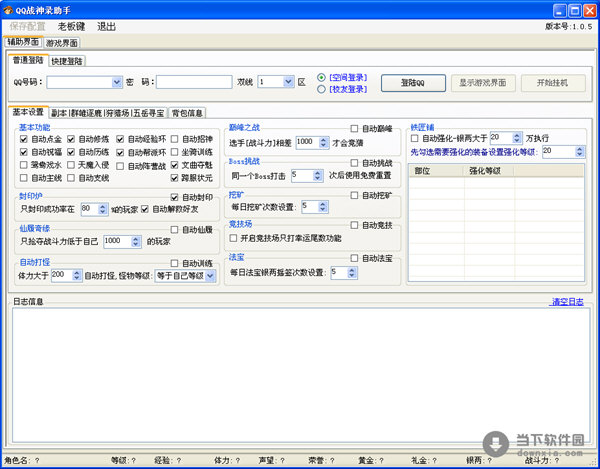This screenshot has height=469, width=600.
Task: Click the 仙履奇缘 战斗力 spinner arrows
Action: [x=136, y=241]
